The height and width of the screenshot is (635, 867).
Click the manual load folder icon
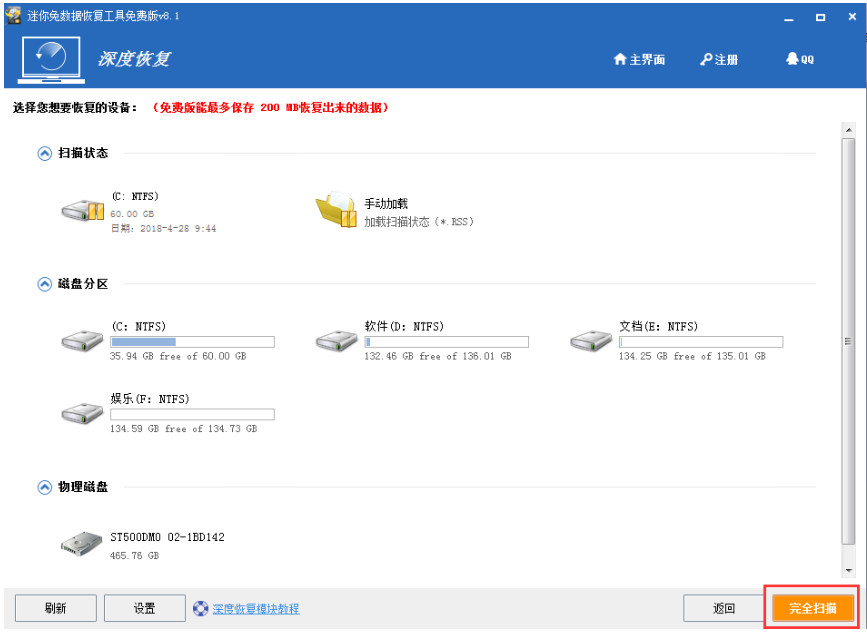coord(336,211)
